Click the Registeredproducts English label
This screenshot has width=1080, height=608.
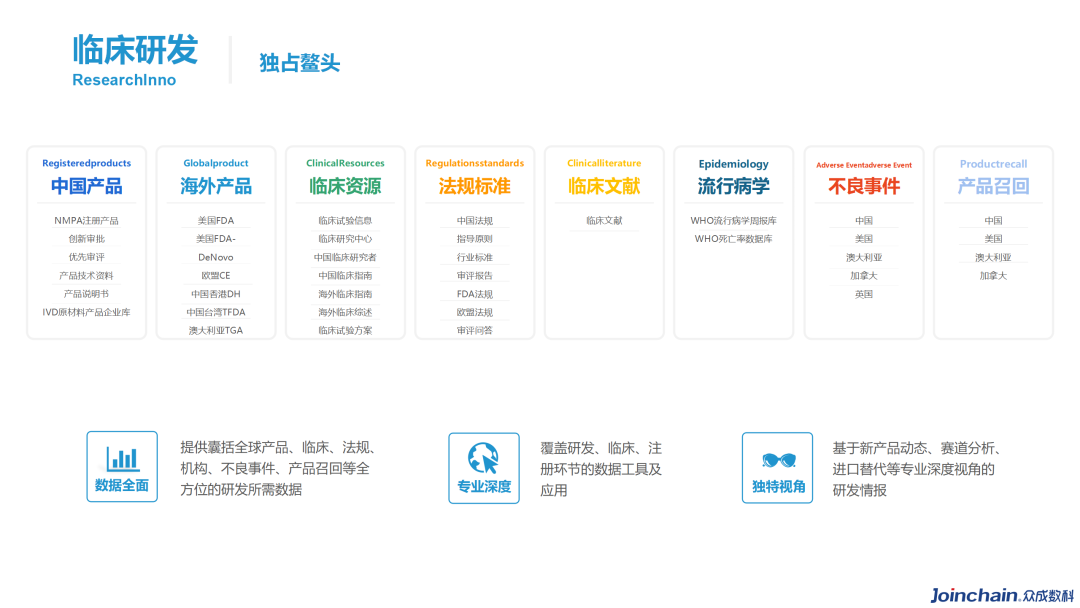click(86, 163)
